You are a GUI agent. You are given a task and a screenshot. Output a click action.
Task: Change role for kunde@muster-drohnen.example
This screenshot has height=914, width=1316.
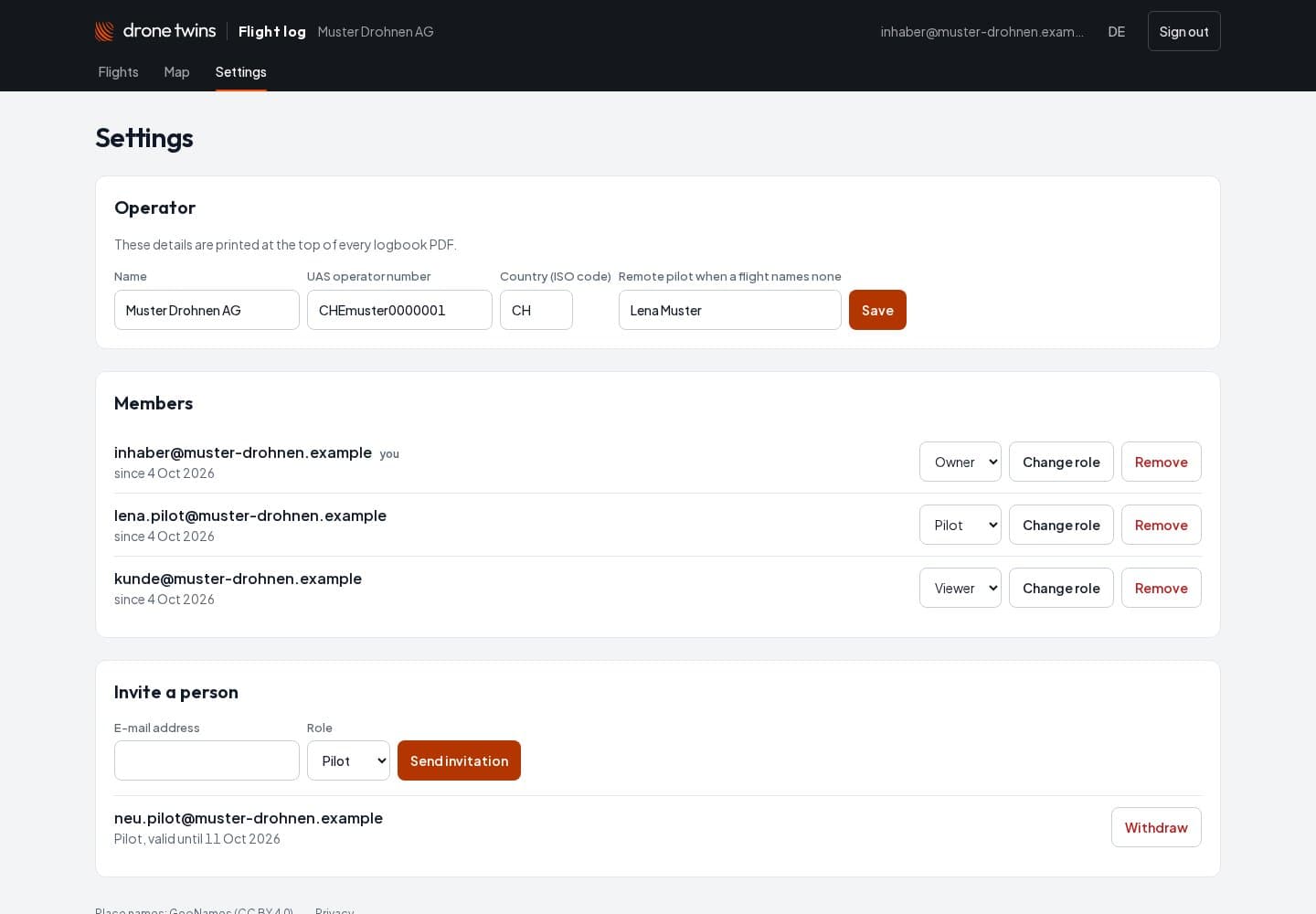[1061, 588]
